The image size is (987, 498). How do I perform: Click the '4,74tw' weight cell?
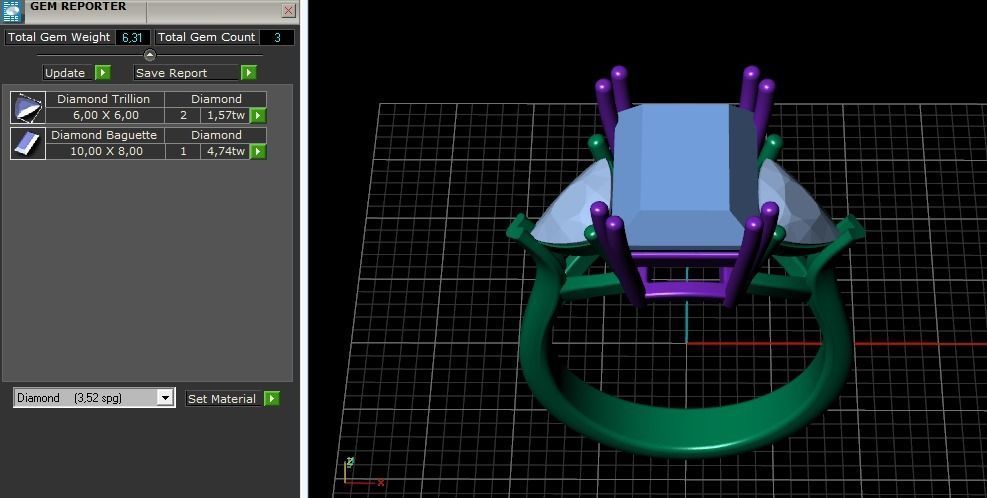coord(225,151)
